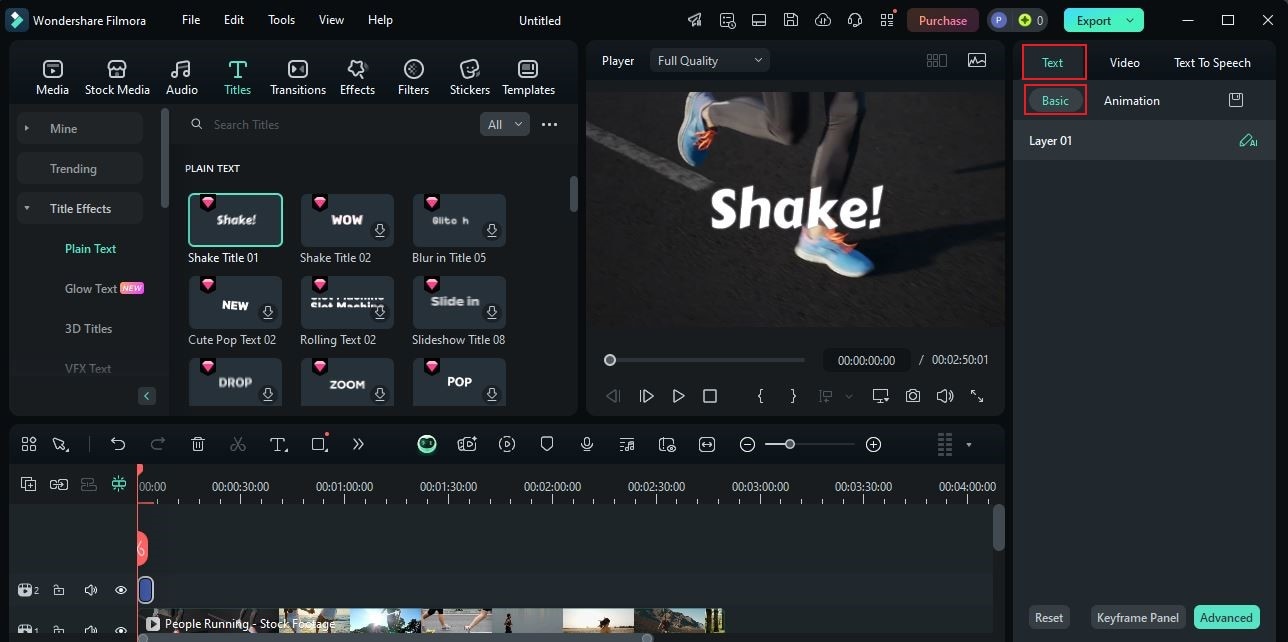Click the AI edit icon on Layer 01
This screenshot has height=642, width=1288.
(1248, 141)
